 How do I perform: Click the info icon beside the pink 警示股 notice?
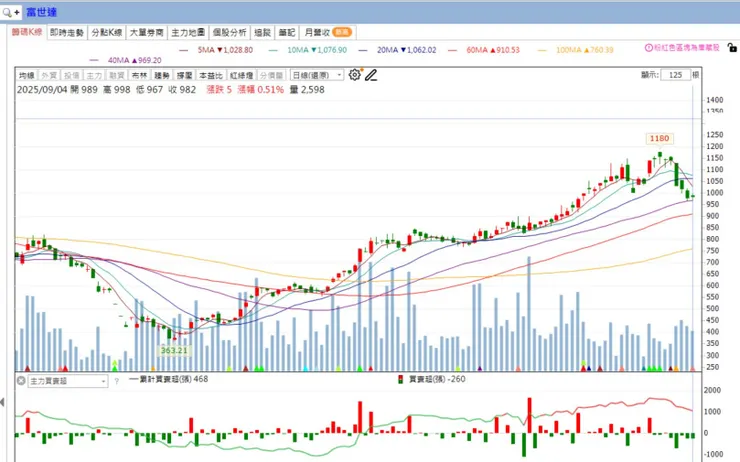[648, 48]
